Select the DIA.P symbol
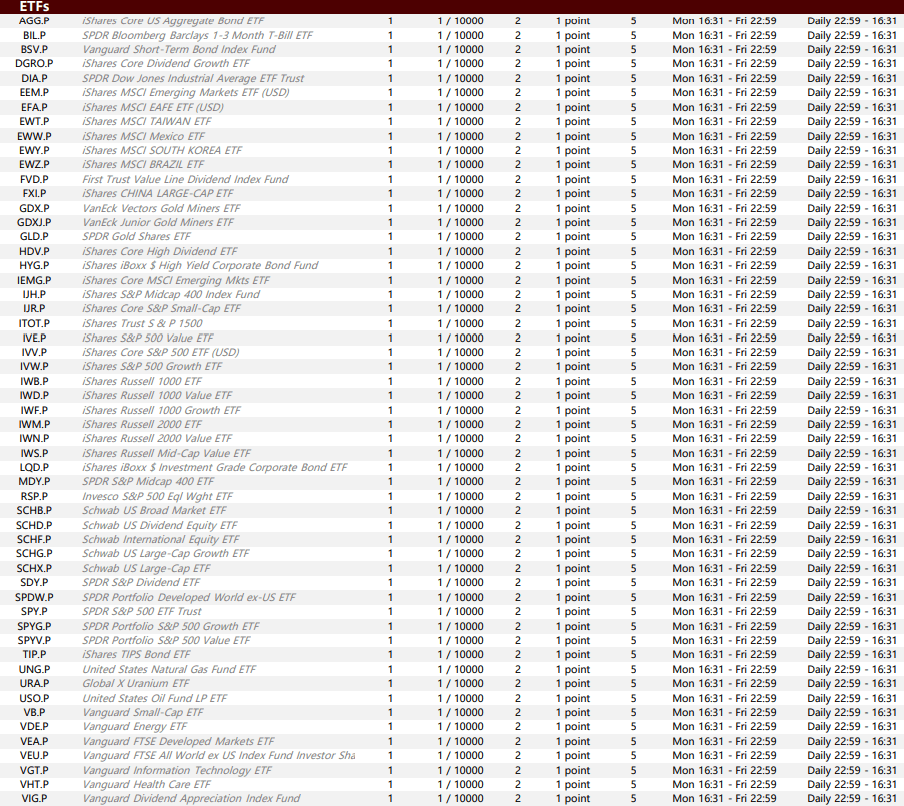Viewport: 904px width, 806px height. [x=35, y=78]
